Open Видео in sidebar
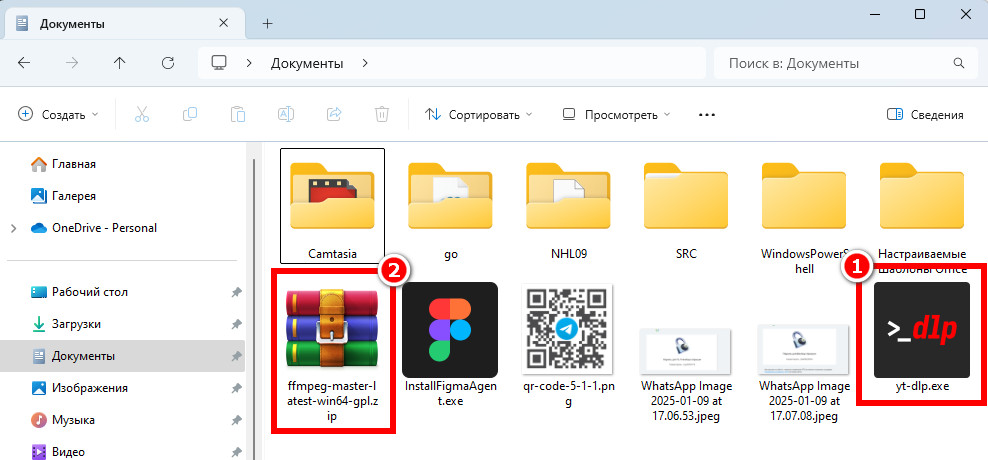Screen dimensions: 988x460 click(57, 452)
